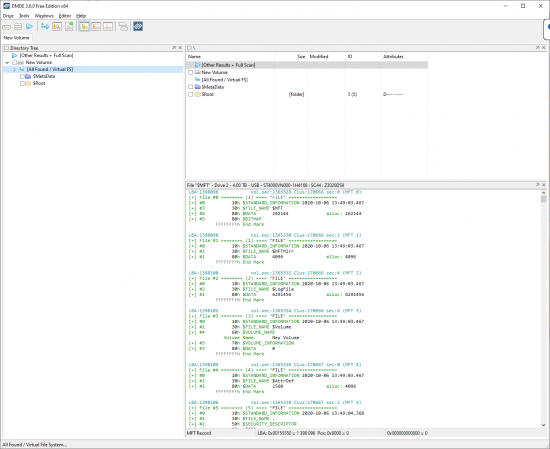
Task: Click the MFT viewer vertical scrollbar thumb
Action: (x=543, y=199)
